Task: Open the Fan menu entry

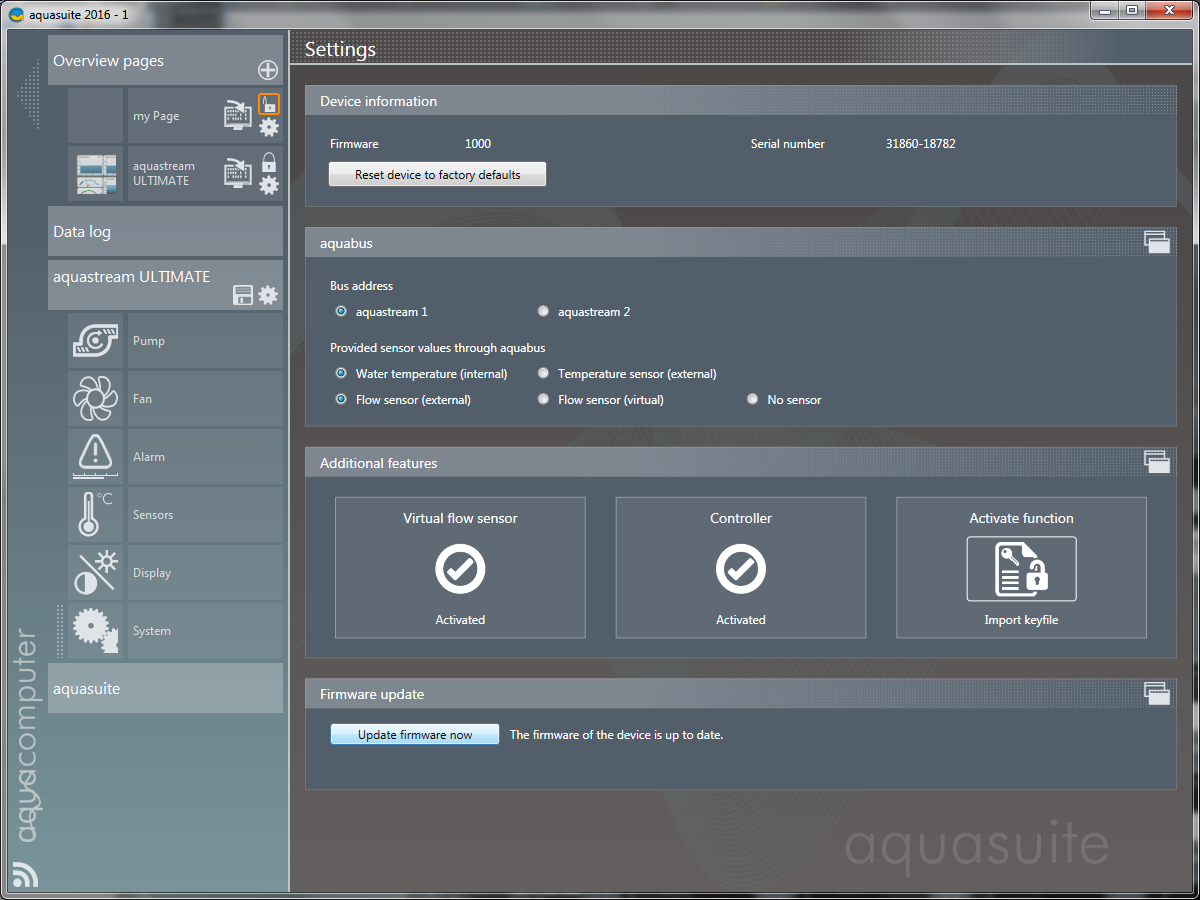Action: coord(205,399)
